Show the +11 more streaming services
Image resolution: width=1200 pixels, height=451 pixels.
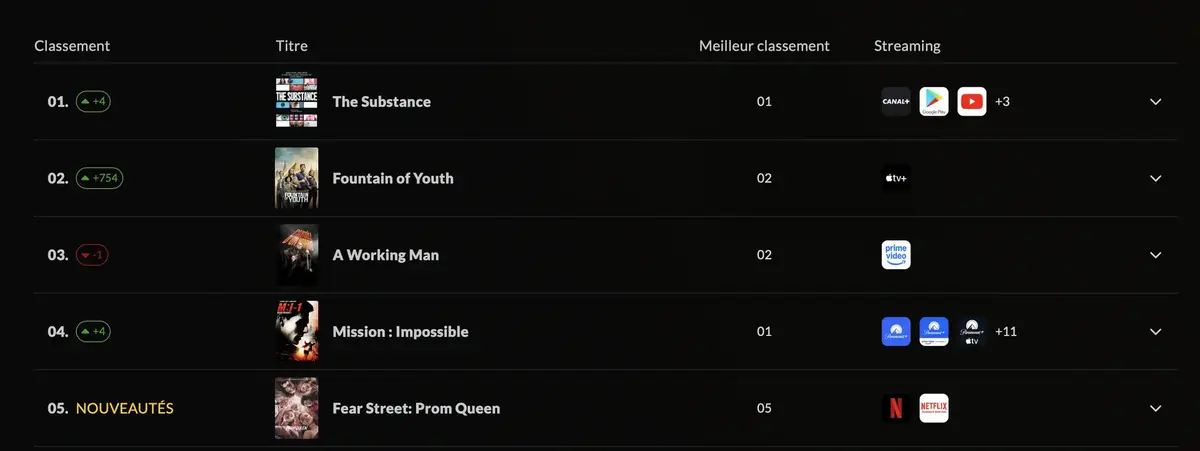(1006, 331)
